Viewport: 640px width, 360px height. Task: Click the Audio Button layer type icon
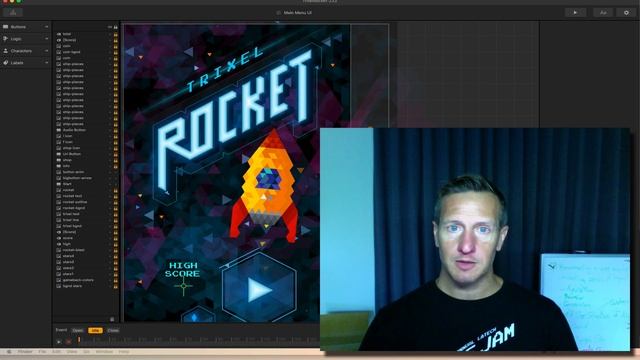pyautogui.click(x=59, y=130)
